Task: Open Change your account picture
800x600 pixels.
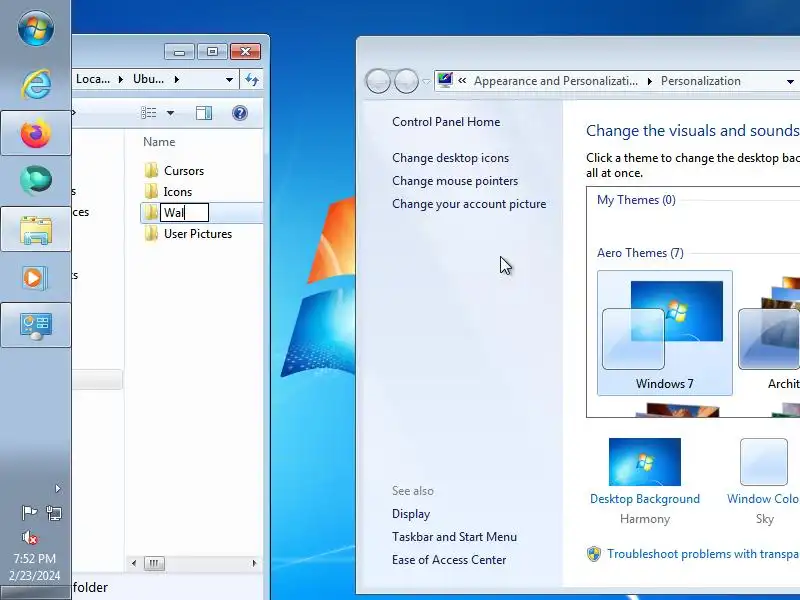Action: (x=469, y=204)
